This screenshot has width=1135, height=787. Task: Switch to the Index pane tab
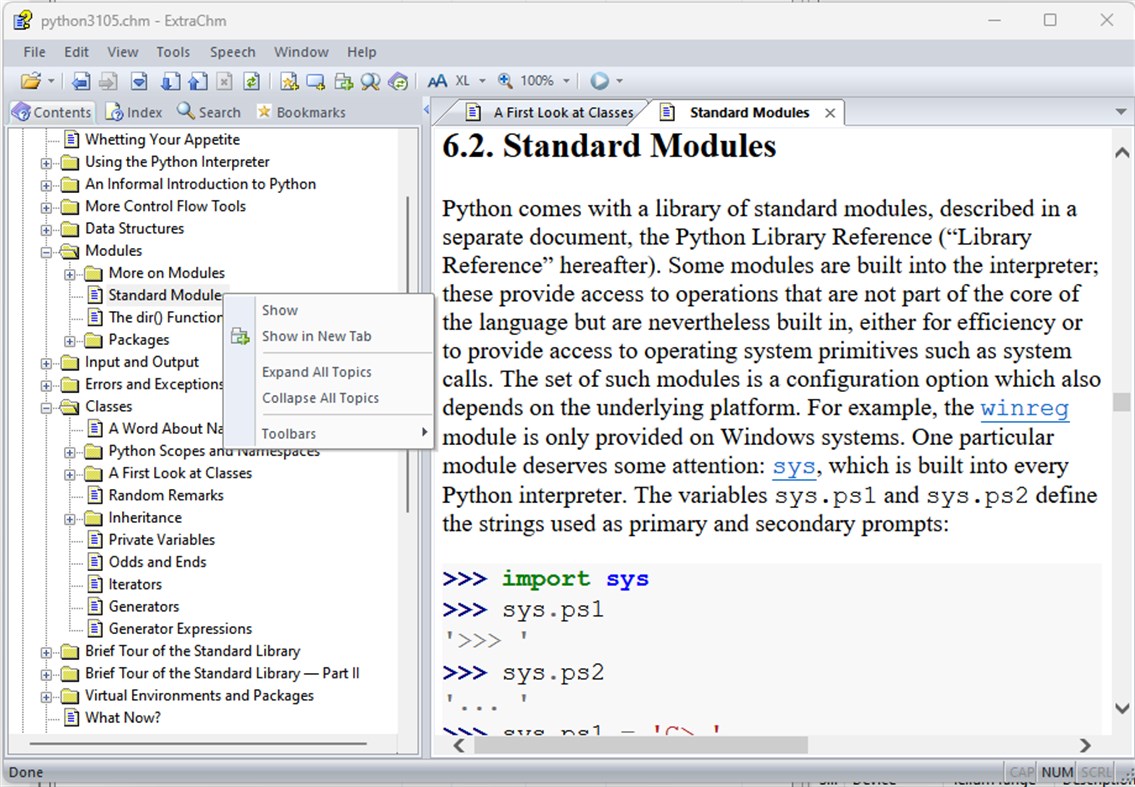[134, 112]
